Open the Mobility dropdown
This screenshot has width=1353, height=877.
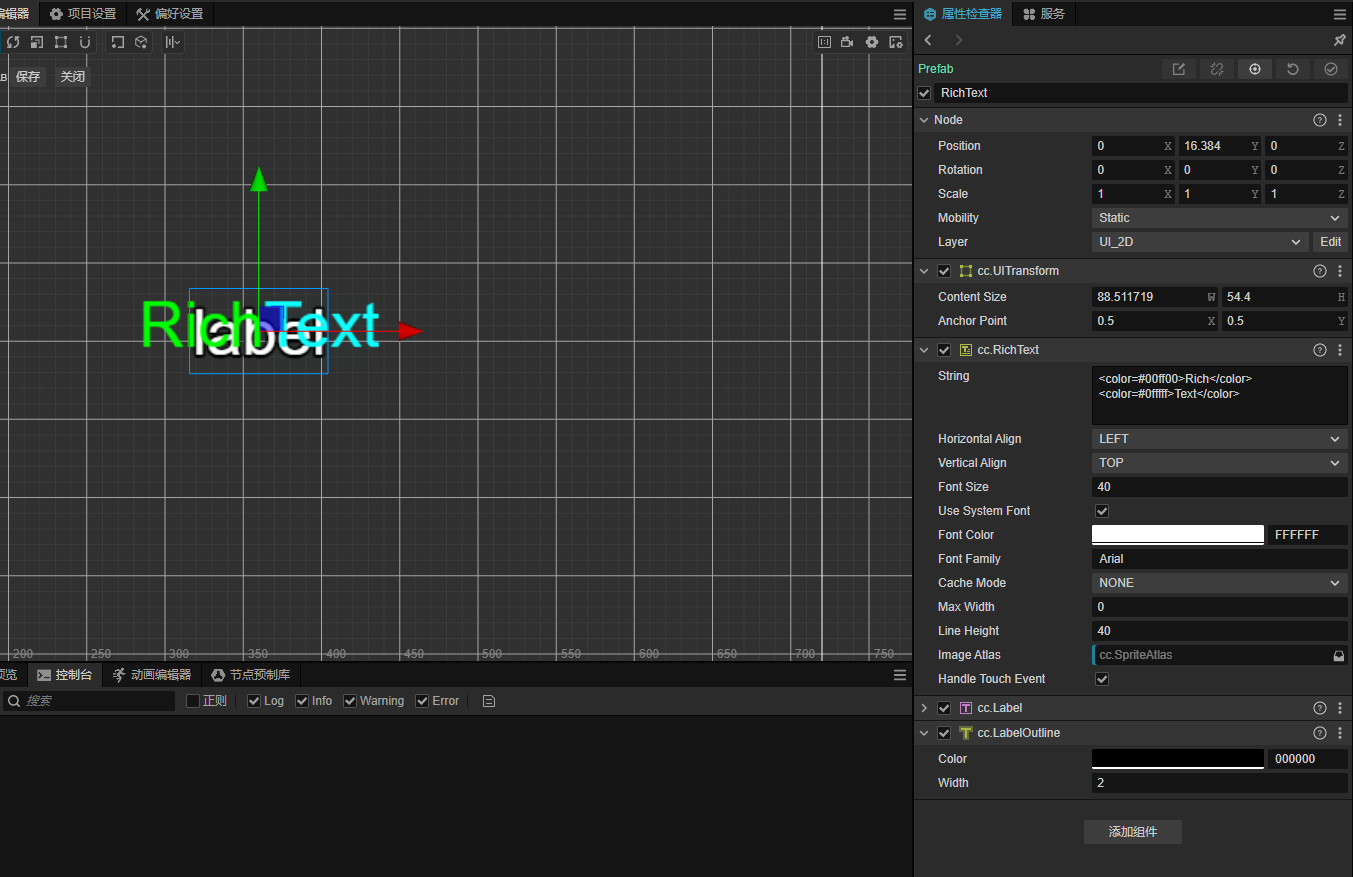click(1220, 218)
